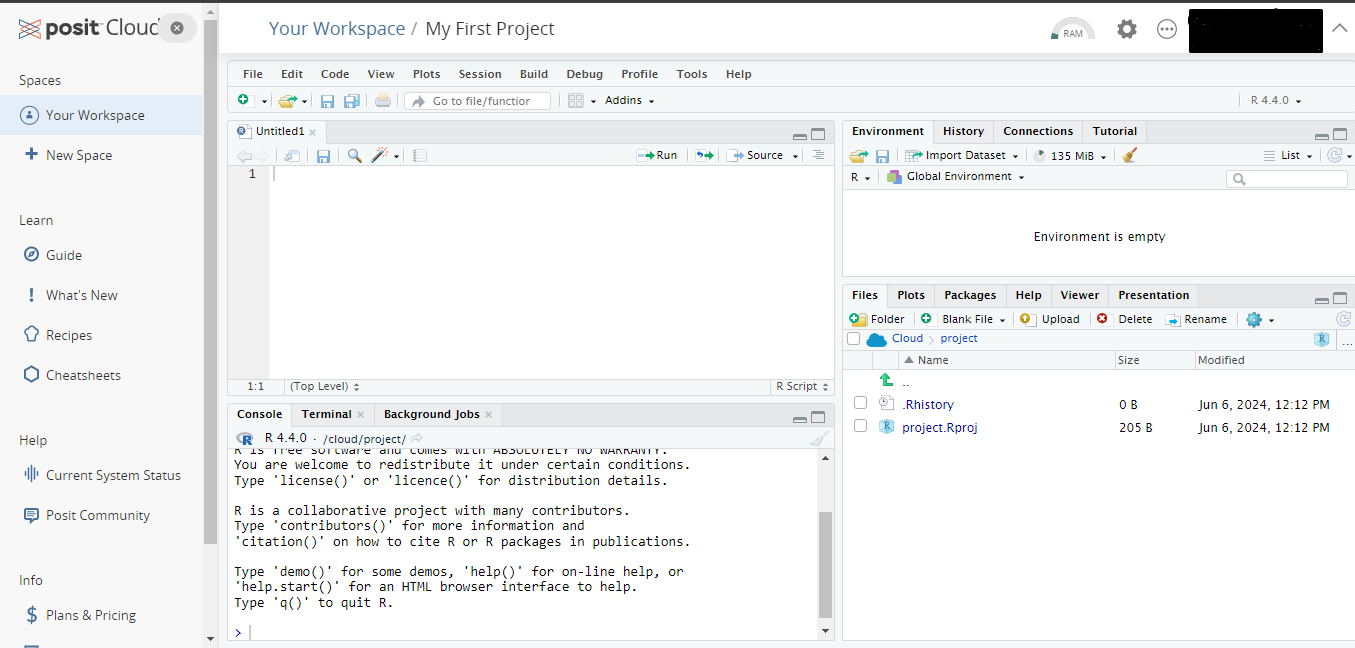Open the Source options dropdown arrow

point(796,156)
